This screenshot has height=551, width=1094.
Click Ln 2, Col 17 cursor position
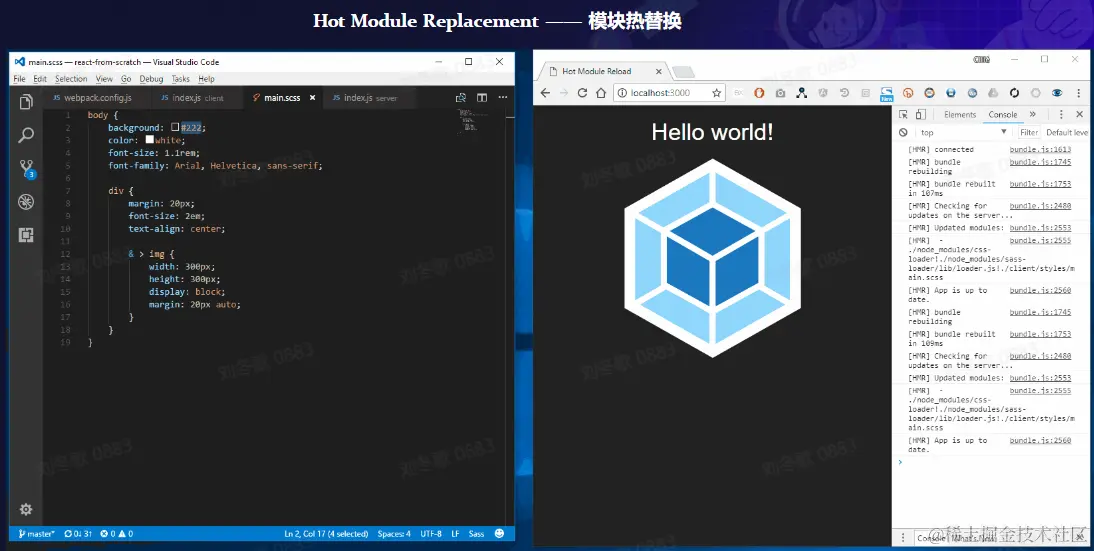pyautogui.click(x=326, y=534)
